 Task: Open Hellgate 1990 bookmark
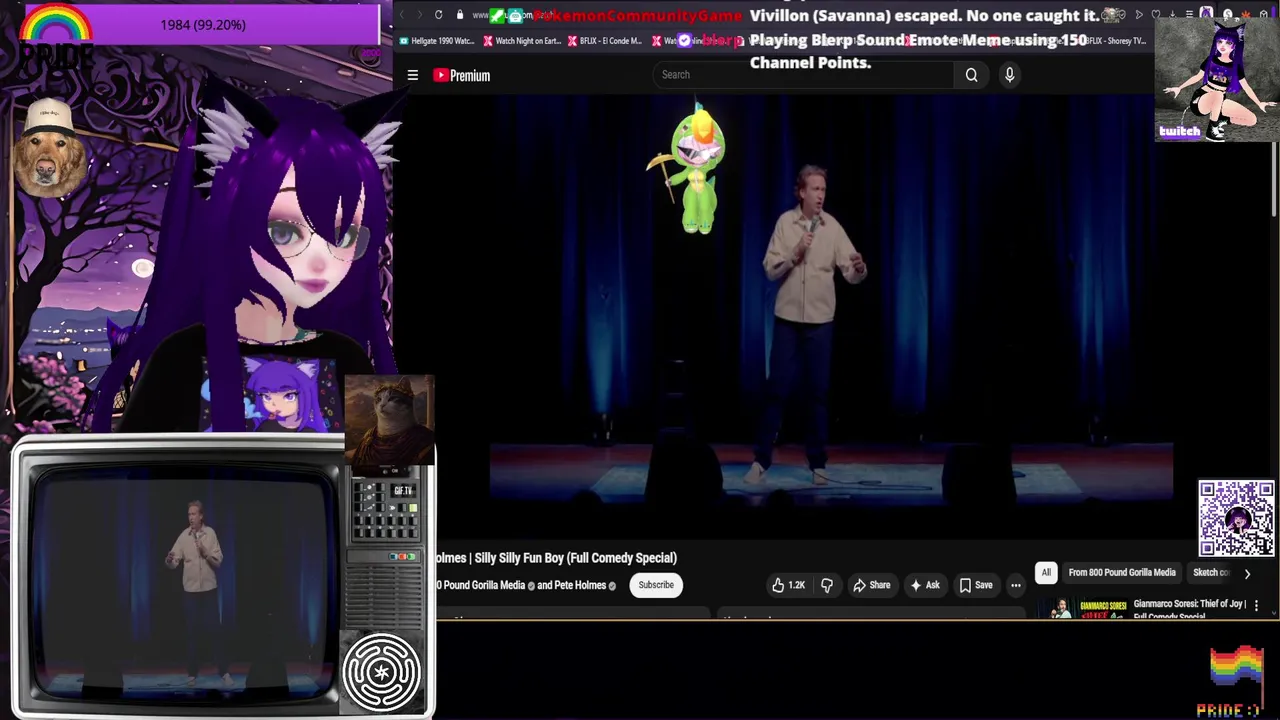pyautogui.click(x=437, y=41)
